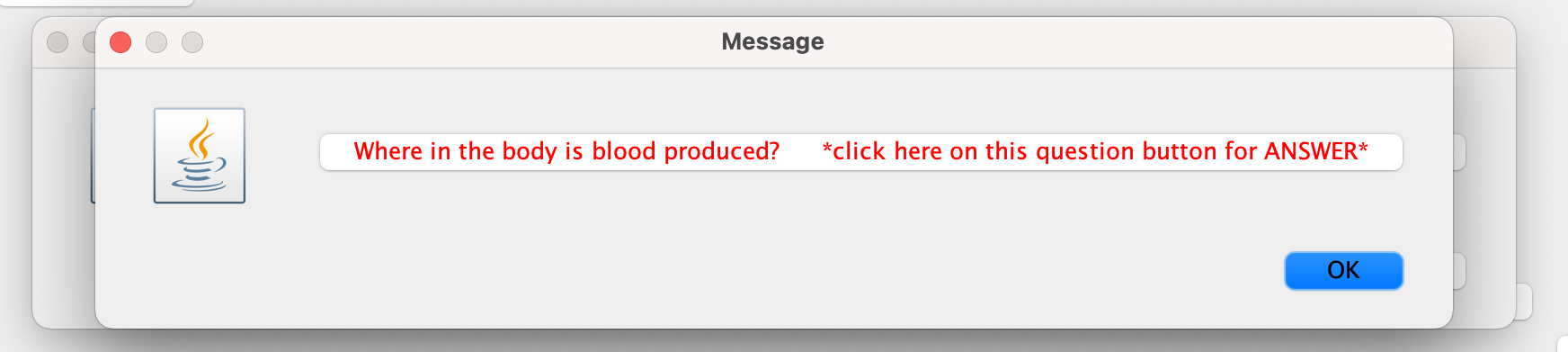Click the background window title bar beside the dialog
The width and height of the screenshot is (1568, 352).
point(1484,42)
